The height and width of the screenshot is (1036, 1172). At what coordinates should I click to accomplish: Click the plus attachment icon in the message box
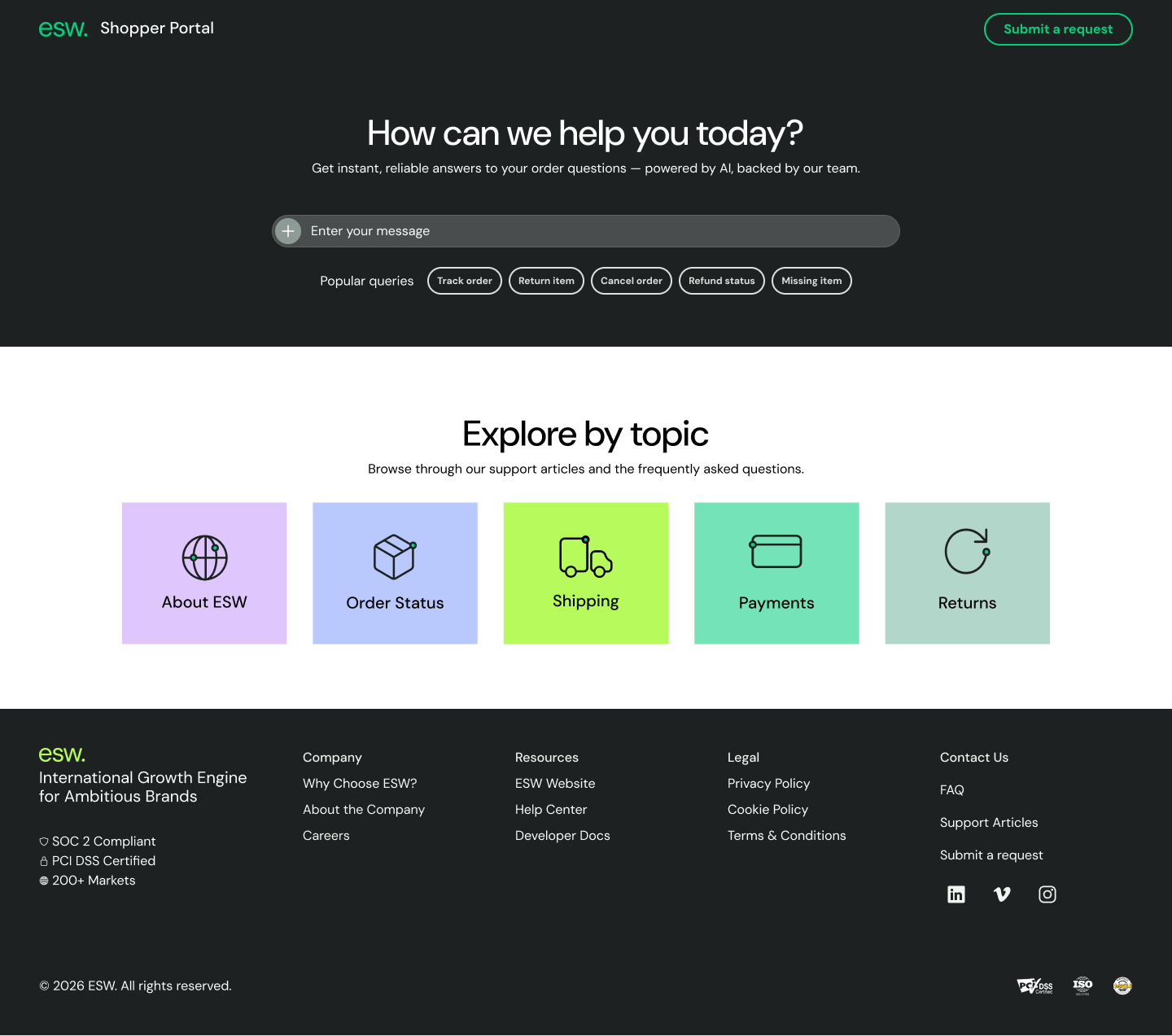coord(288,231)
